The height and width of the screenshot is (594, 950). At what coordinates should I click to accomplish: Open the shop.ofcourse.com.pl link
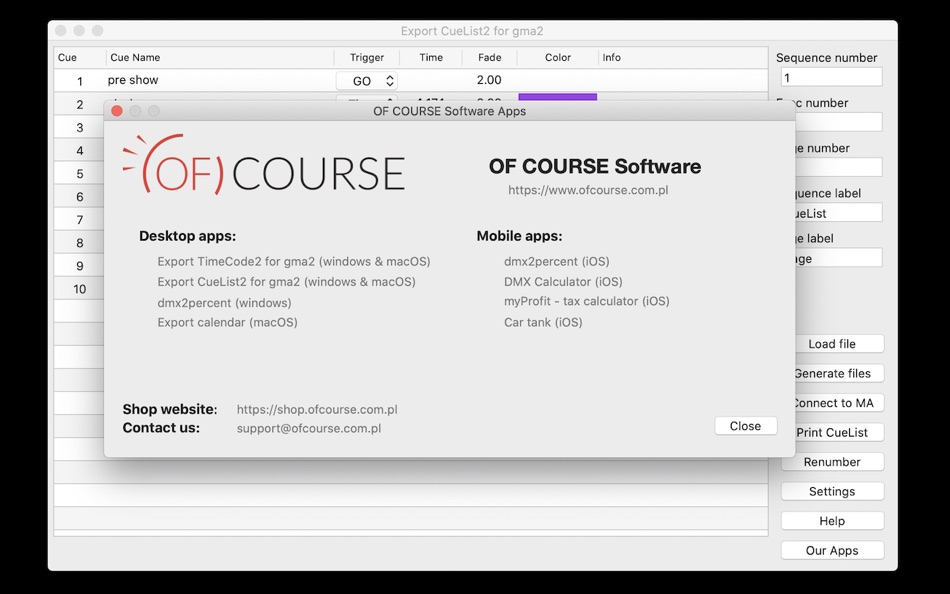point(317,410)
